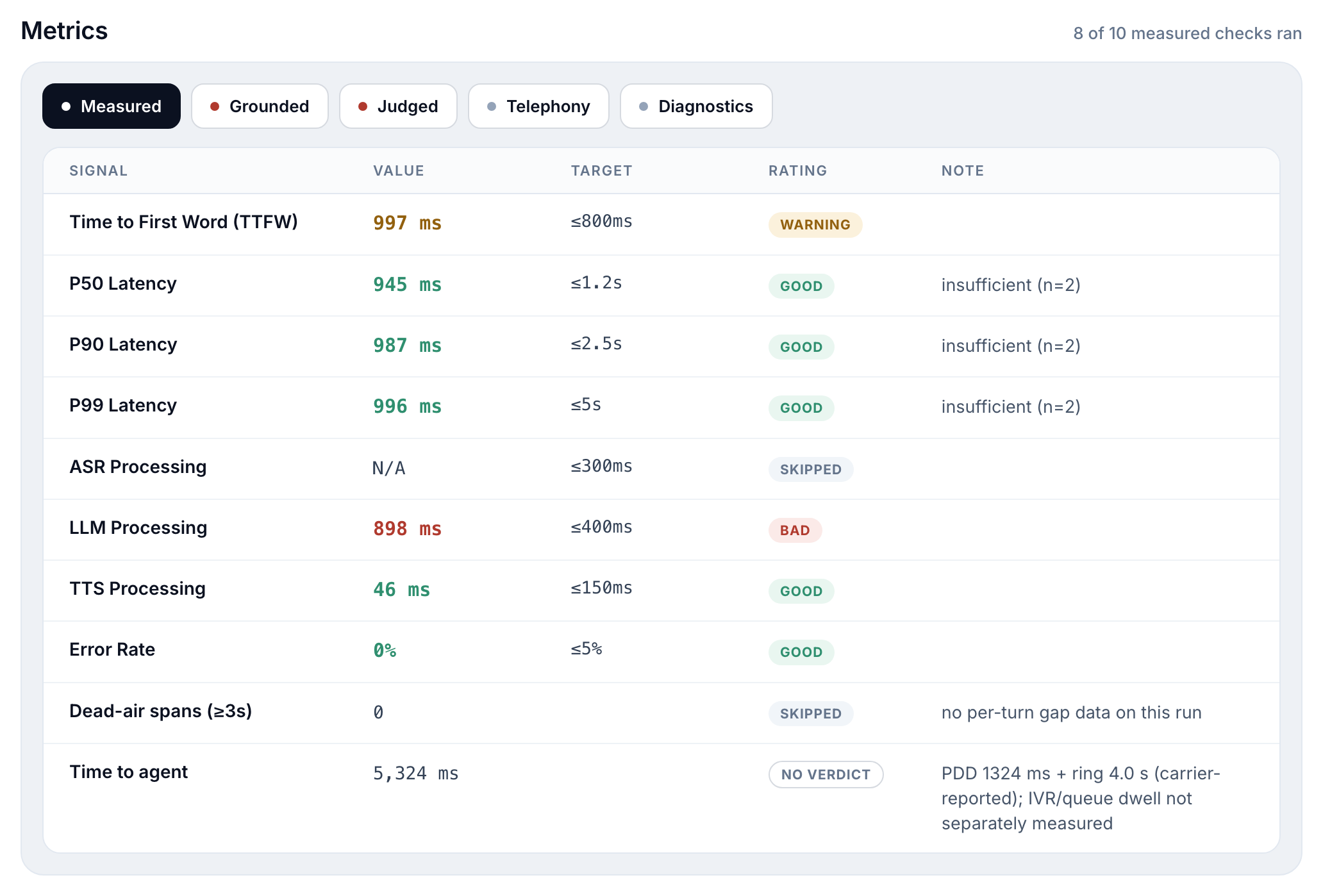Click the 997 ms value
Viewport: 1323px width, 896px height.
pos(407,223)
